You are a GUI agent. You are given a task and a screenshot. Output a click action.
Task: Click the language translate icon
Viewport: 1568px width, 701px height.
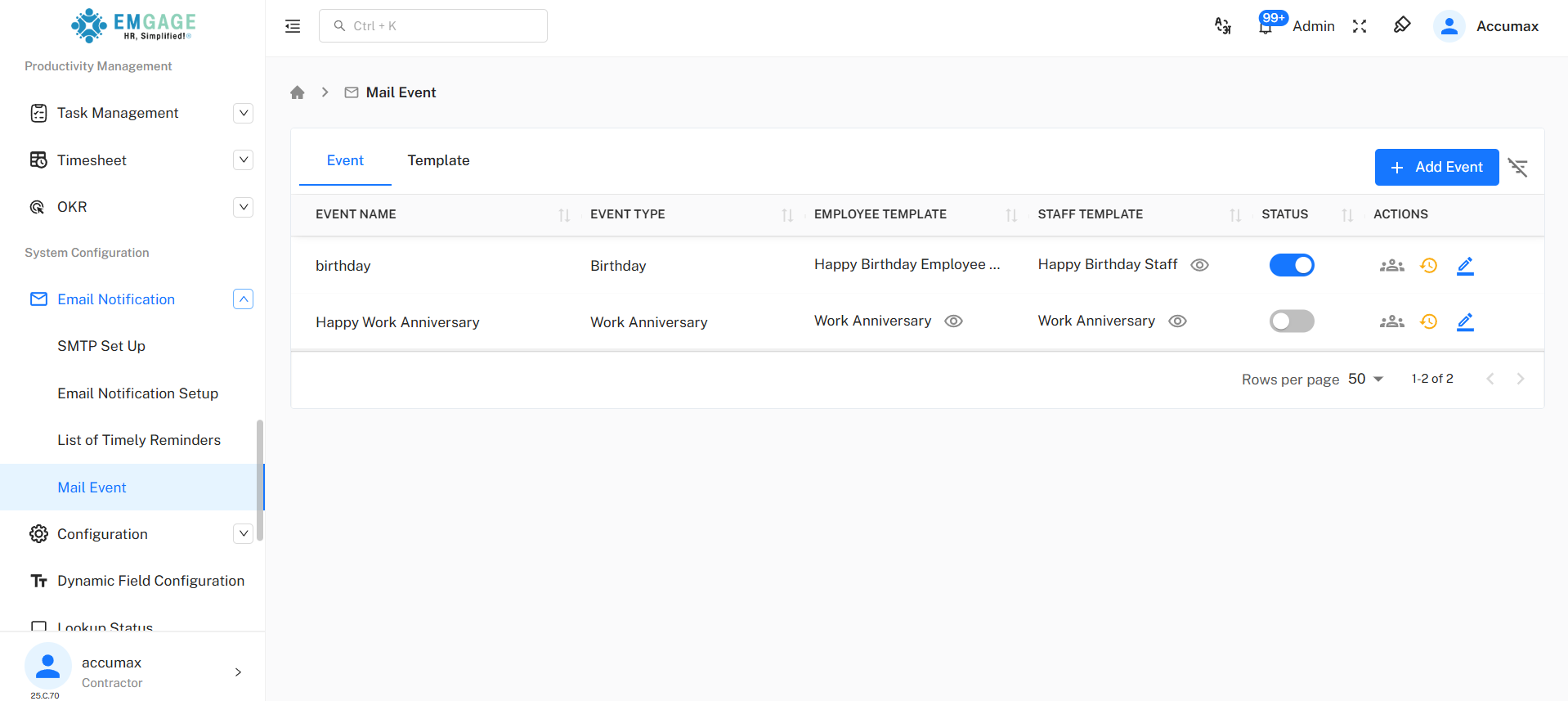[1222, 26]
